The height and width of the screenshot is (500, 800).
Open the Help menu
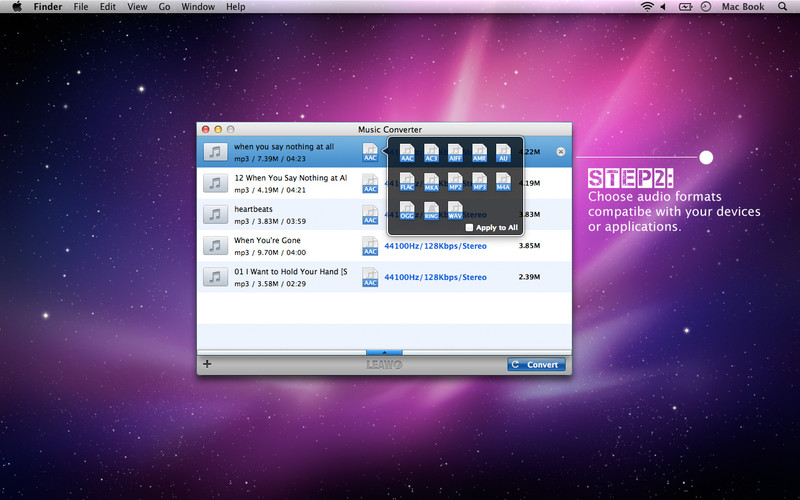pyautogui.click(x=236, y=7)
